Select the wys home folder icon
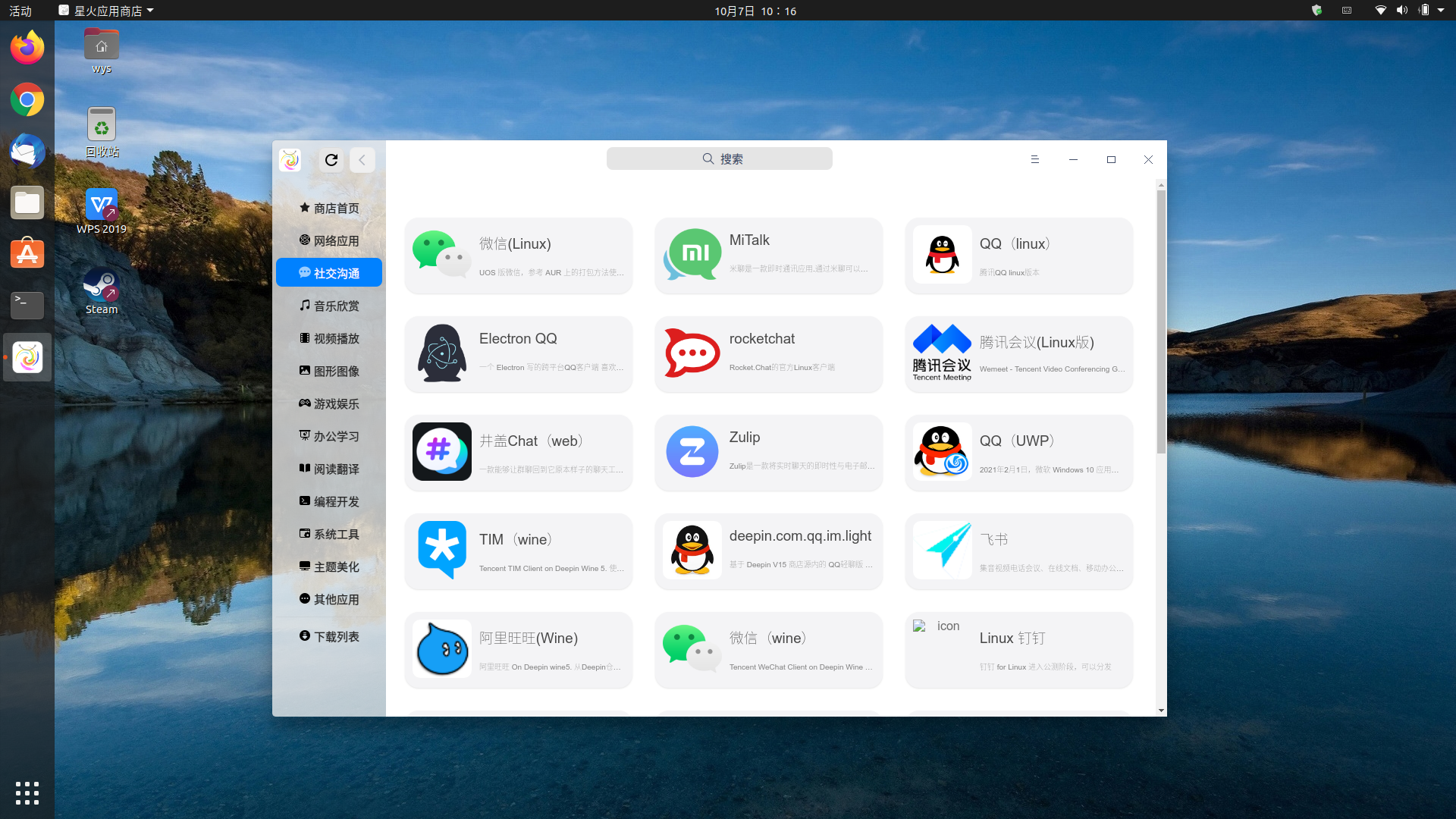Screen dimensions: 1456x819 (102, 51)
